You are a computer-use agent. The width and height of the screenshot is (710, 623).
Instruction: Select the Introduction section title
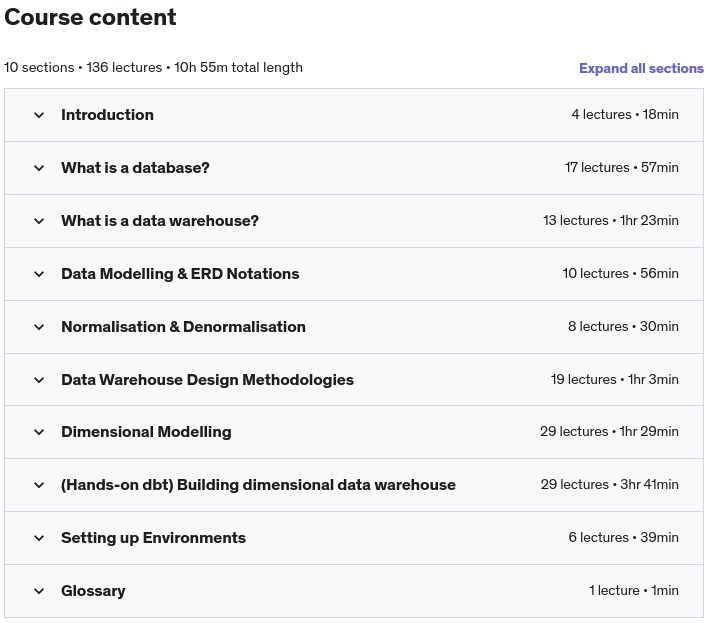click(x=107, y=115)
